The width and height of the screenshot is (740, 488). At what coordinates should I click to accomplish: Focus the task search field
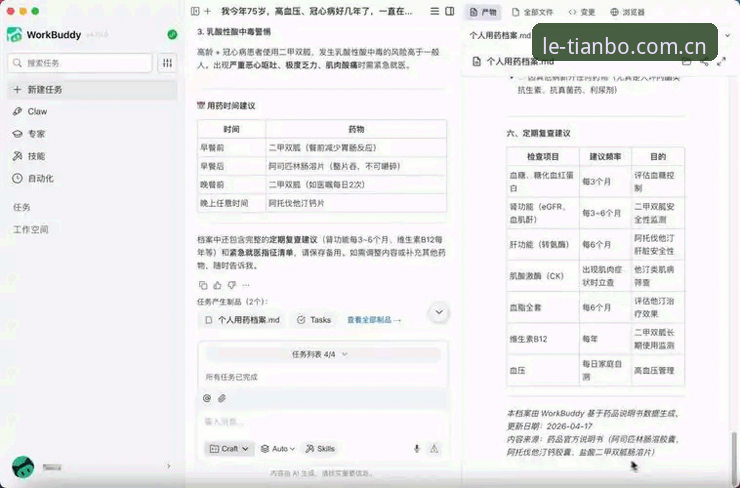click(80, 63)
